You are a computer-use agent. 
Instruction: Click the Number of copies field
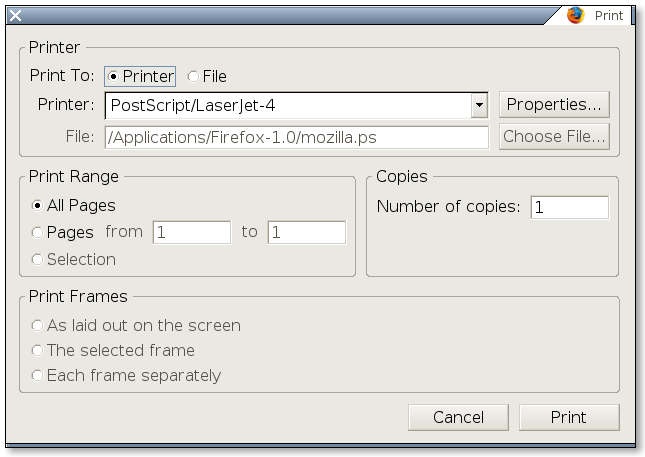(570, 207)
